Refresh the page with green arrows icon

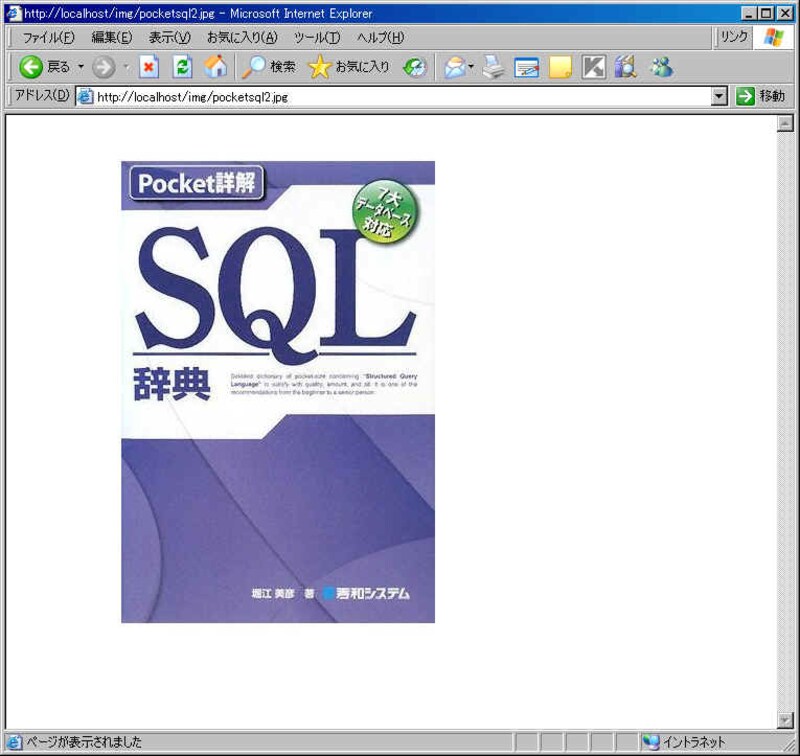point(182,67)
